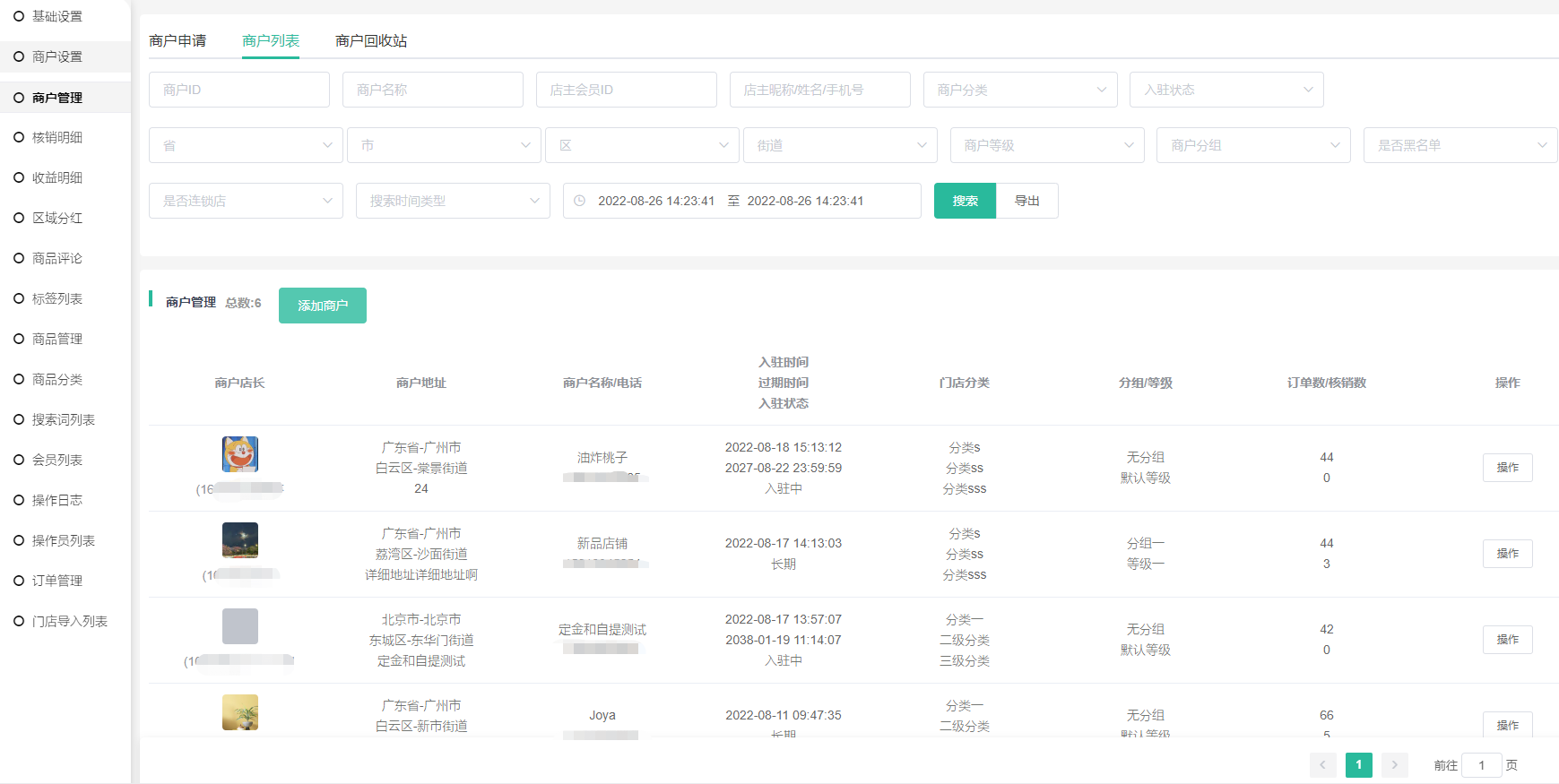Click the green 搜索 button

coord(965,201)
